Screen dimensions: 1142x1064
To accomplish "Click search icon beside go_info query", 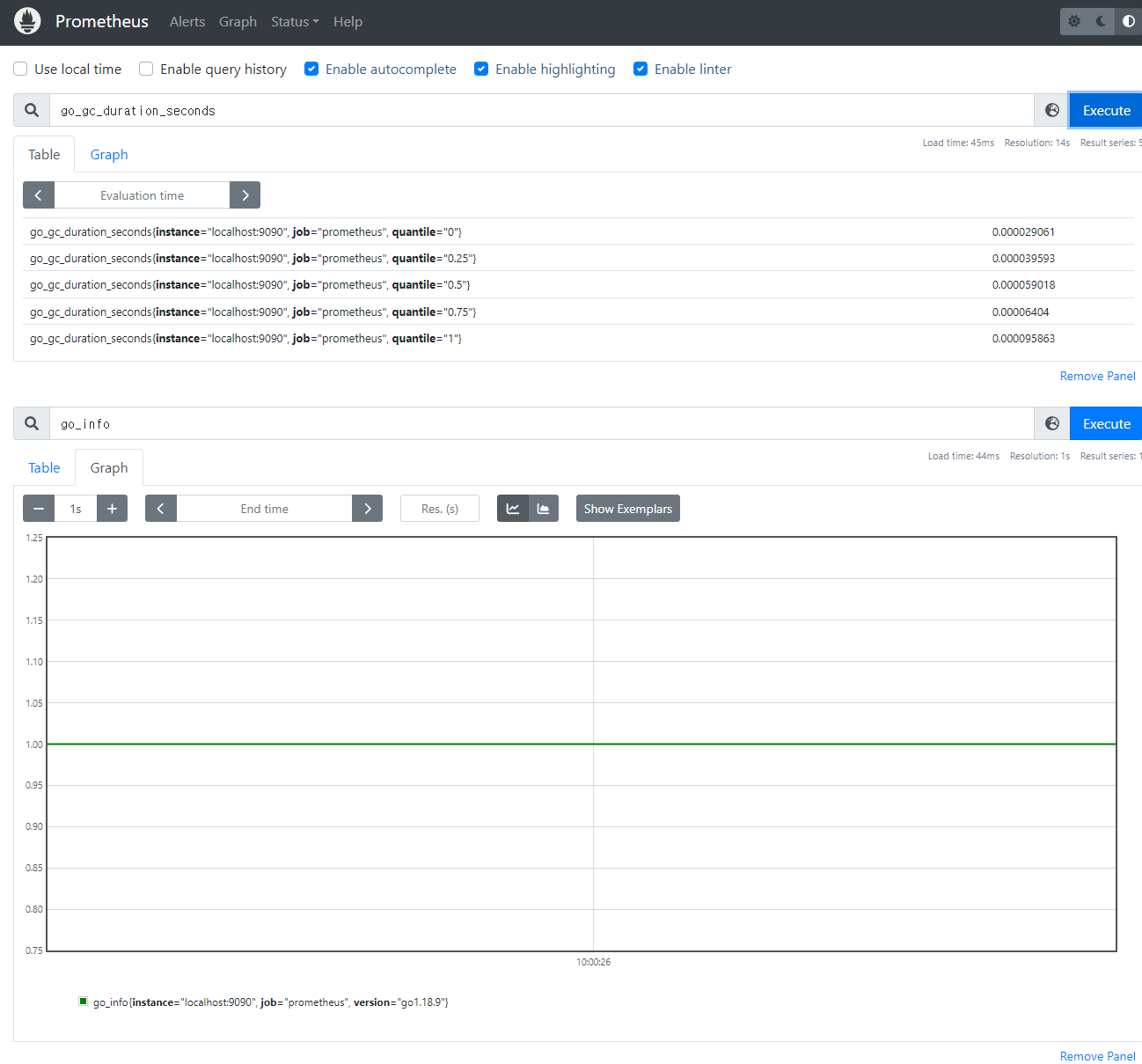I will 32,423.
